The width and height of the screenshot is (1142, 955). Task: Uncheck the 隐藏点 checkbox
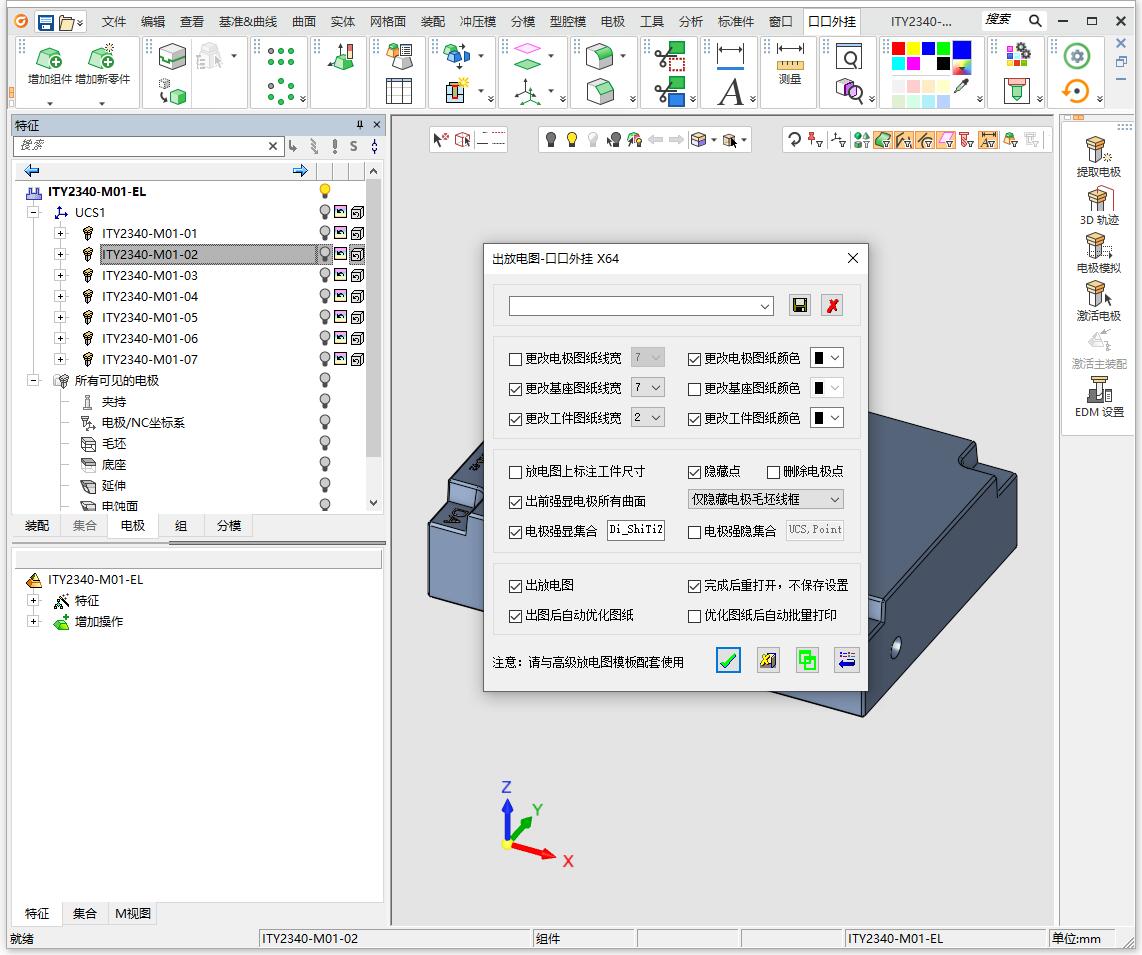(x=695, y=472)
